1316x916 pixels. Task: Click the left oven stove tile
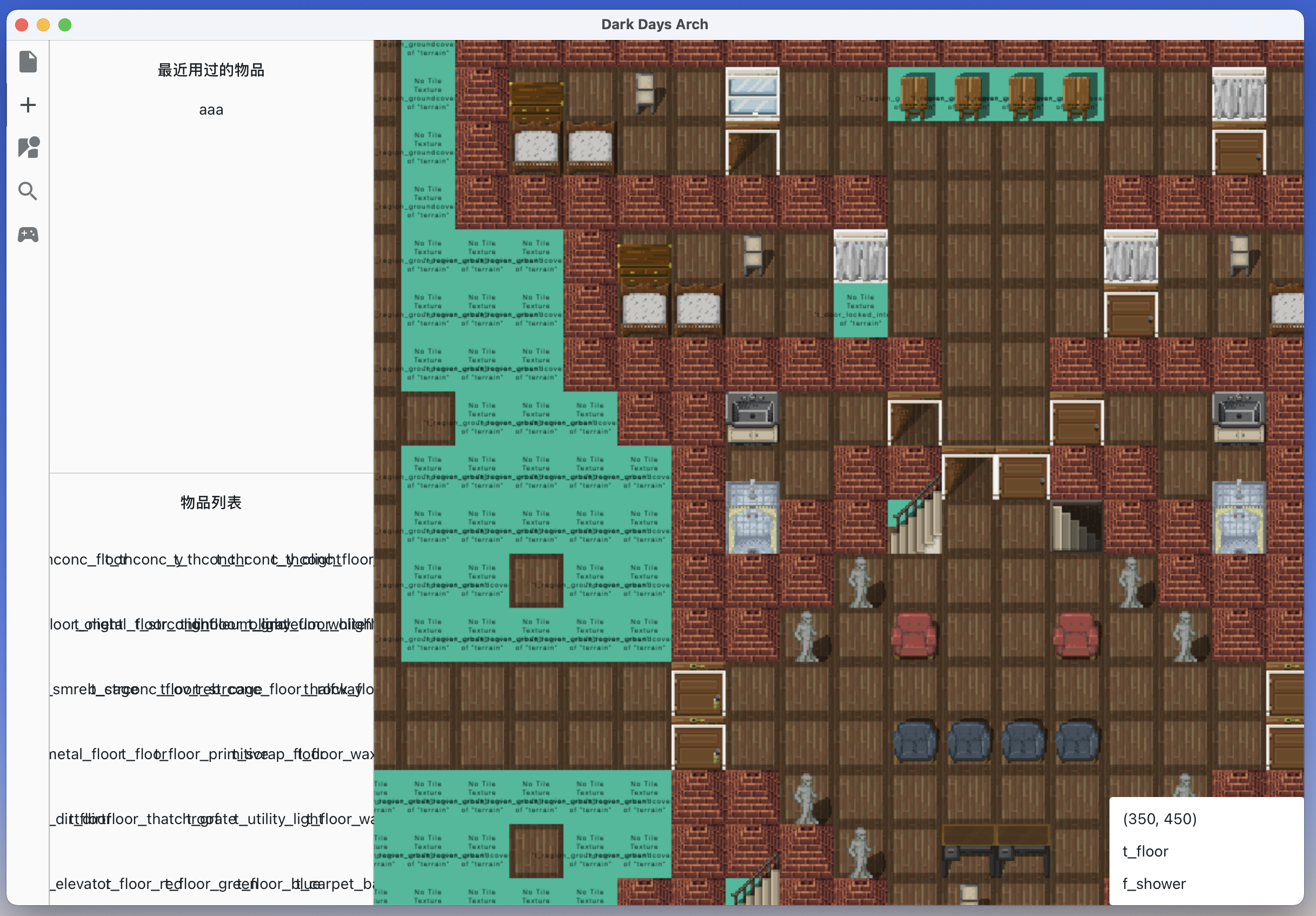point(752,419)
